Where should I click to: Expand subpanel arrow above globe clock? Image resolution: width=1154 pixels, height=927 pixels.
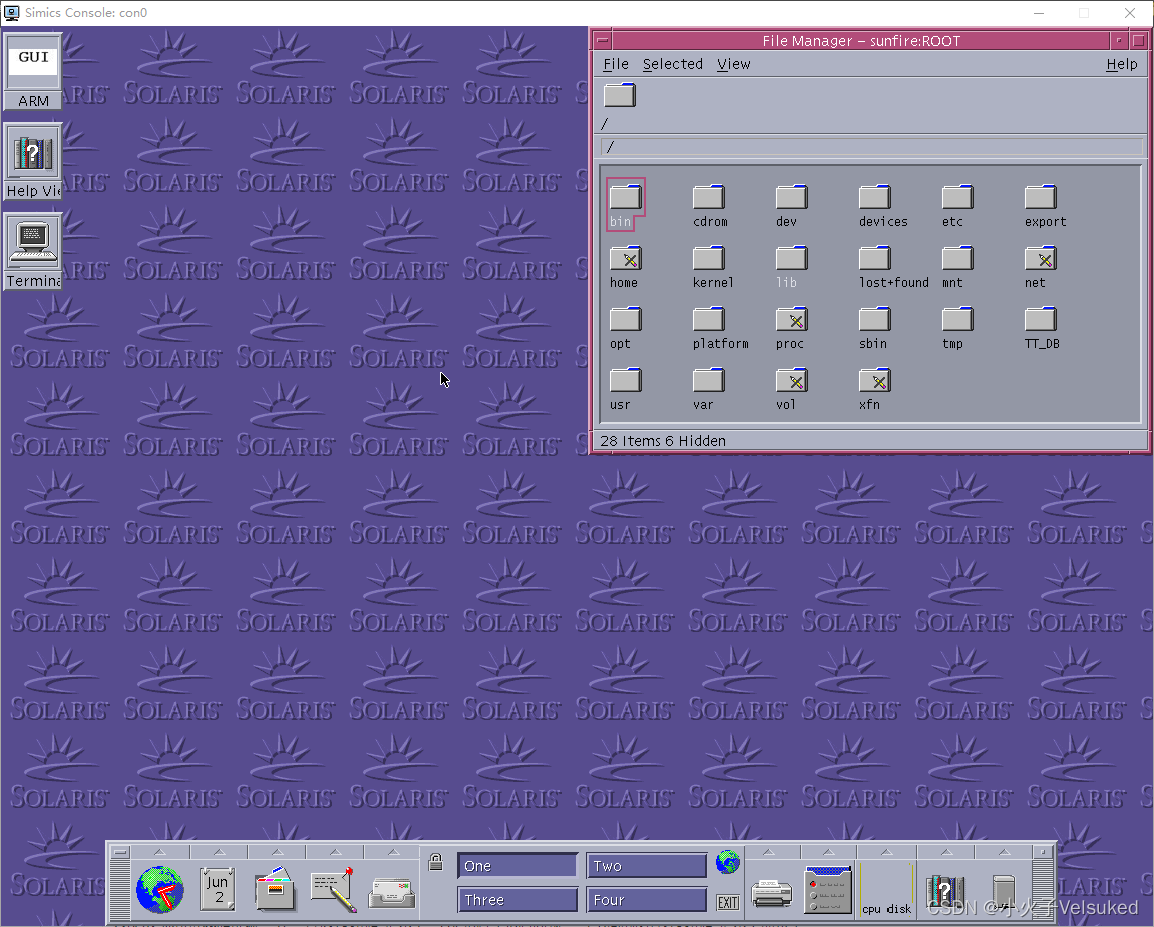pyautogui.click(x=160, y=852)
